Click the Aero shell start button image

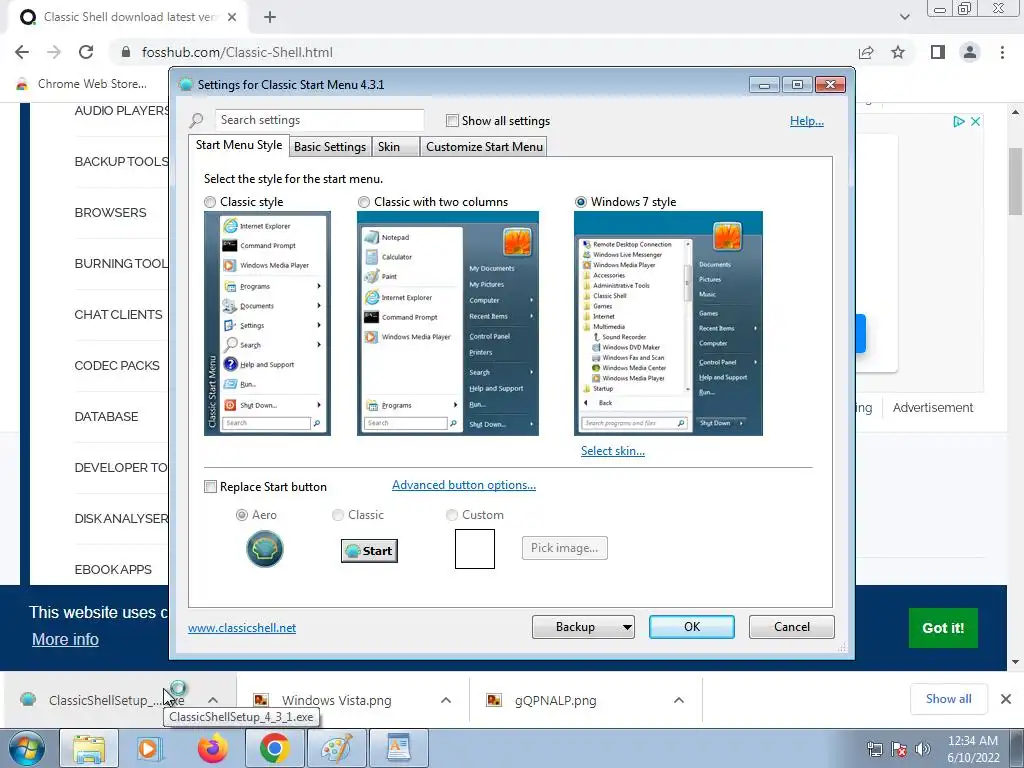click(x=264, y=549)
